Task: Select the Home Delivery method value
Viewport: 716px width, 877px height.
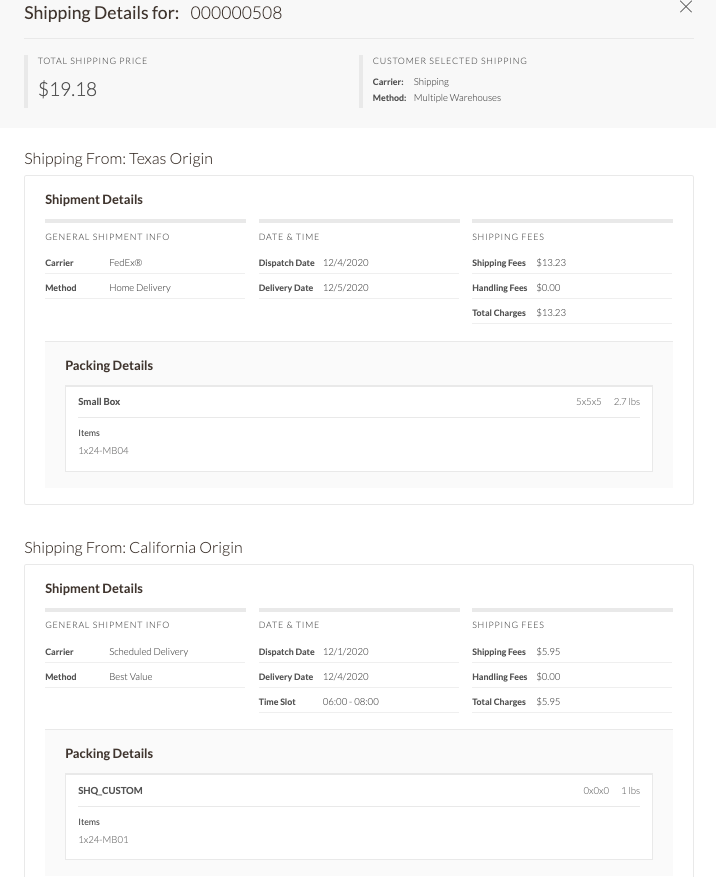Action: click(x=140, y=288)
